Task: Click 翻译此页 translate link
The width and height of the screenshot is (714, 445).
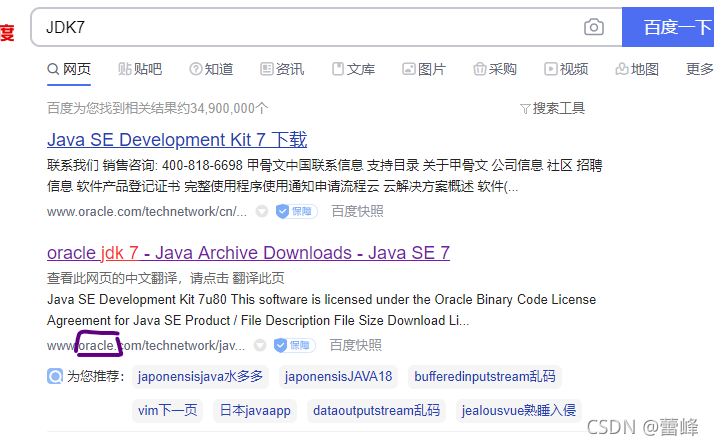Action: (x=258, y=278)
